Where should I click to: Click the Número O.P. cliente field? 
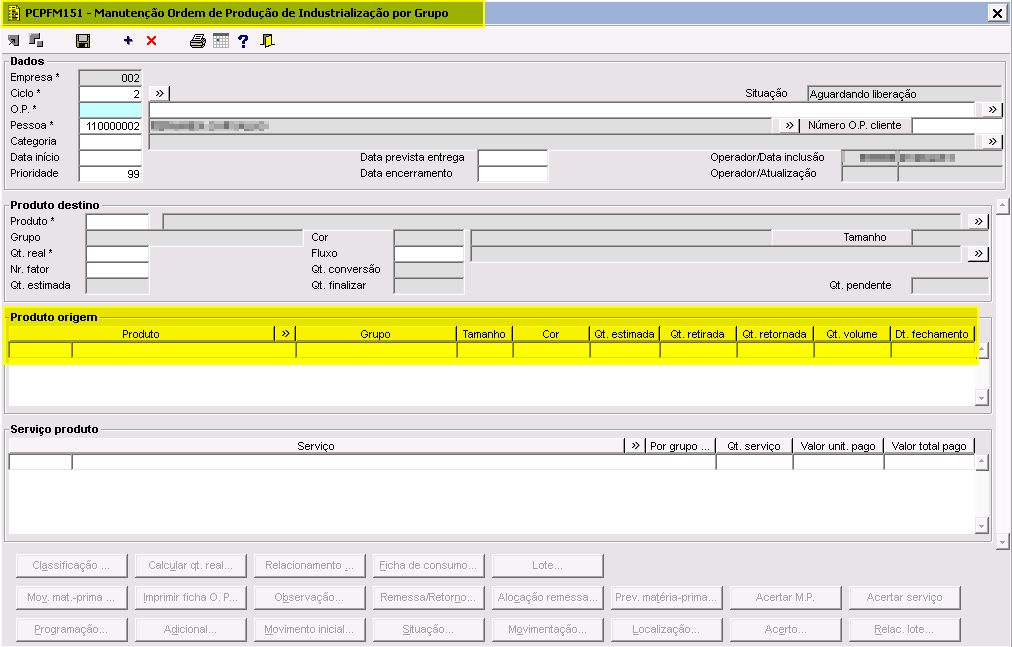coord(957,126)
